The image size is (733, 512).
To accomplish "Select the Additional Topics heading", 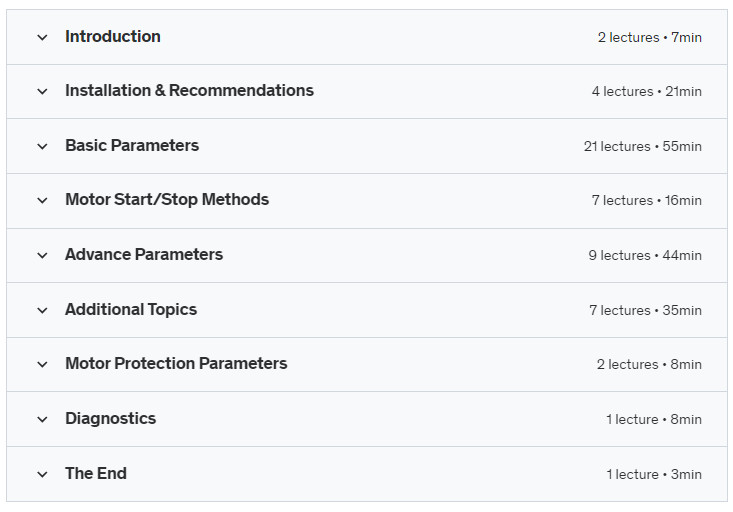I will pos(131,310).
